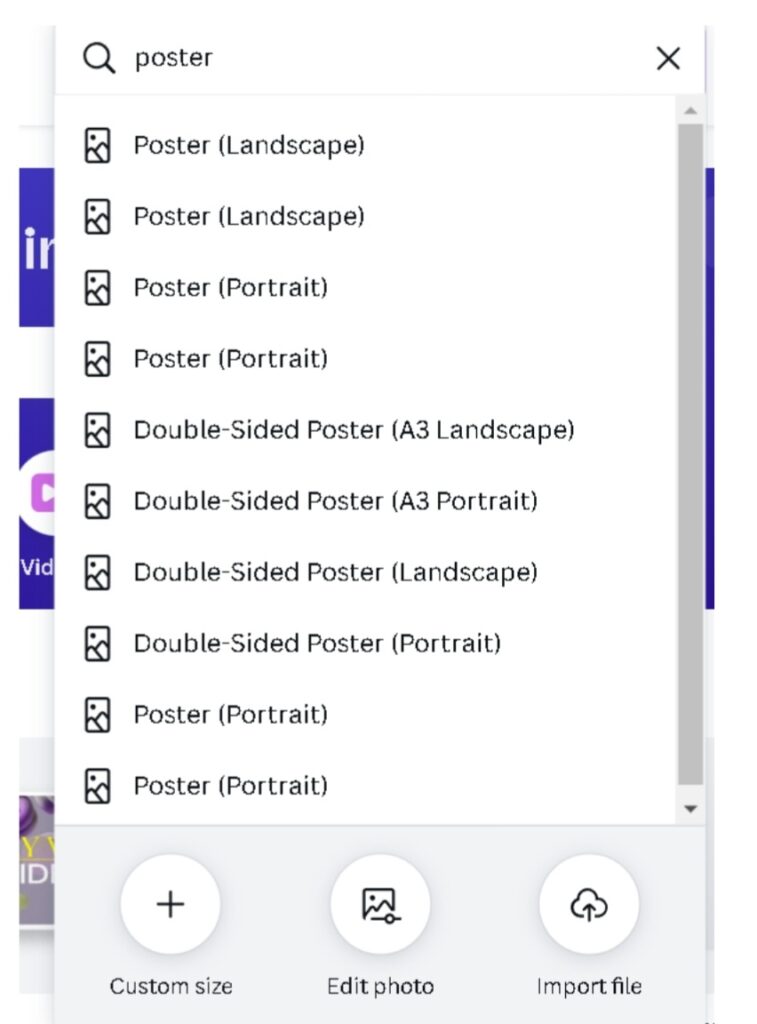Choose the first Poster (Portrait) suggestion

point(365,287)
